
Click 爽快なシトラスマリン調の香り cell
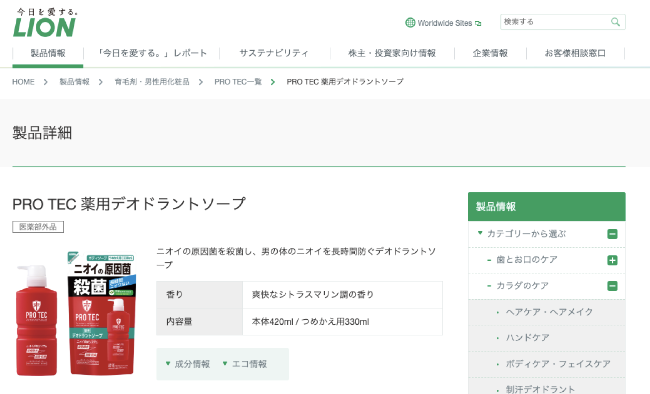(342, 294)
